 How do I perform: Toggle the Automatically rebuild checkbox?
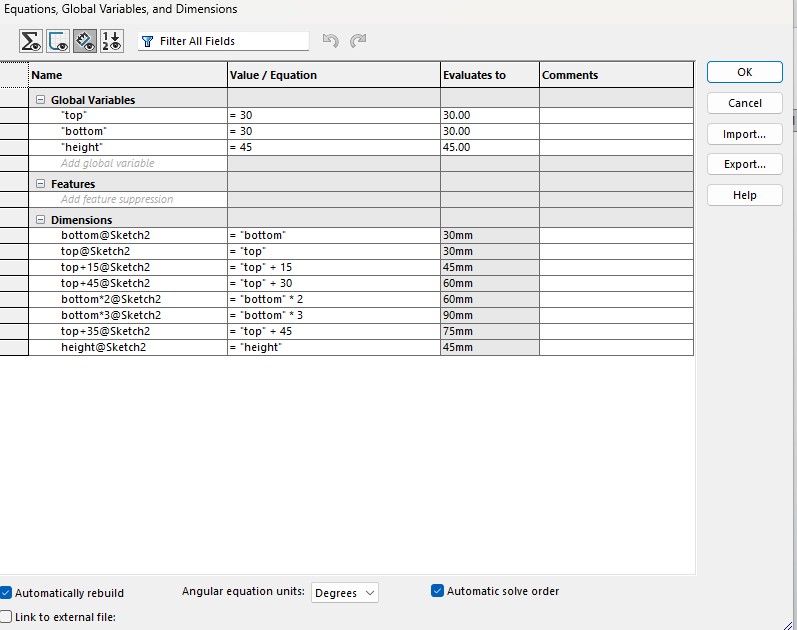7,593
